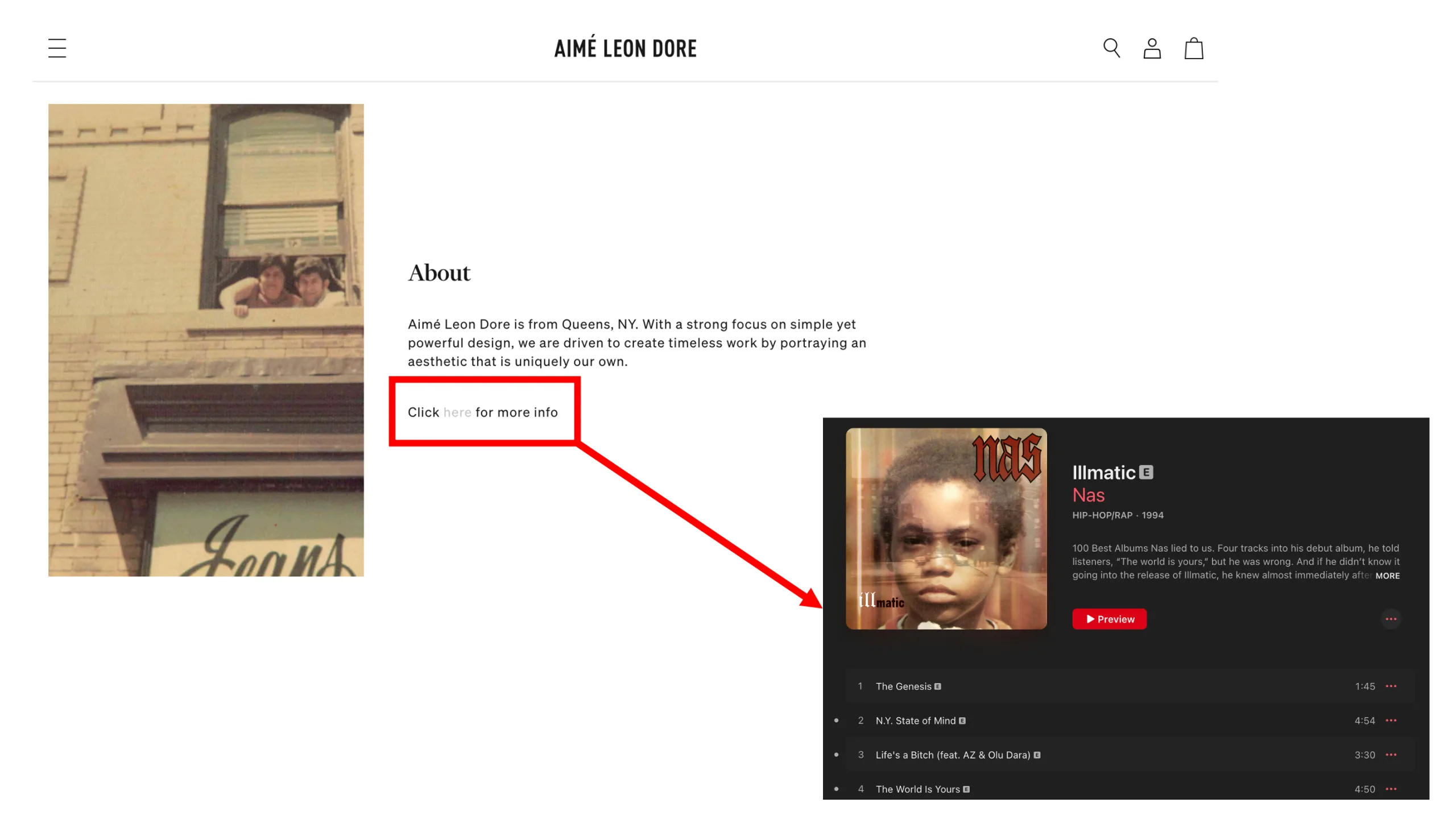Select track The World Is Yours
The width and height of the screenshot is (1456, 815).
click(x=1130, y=789)
